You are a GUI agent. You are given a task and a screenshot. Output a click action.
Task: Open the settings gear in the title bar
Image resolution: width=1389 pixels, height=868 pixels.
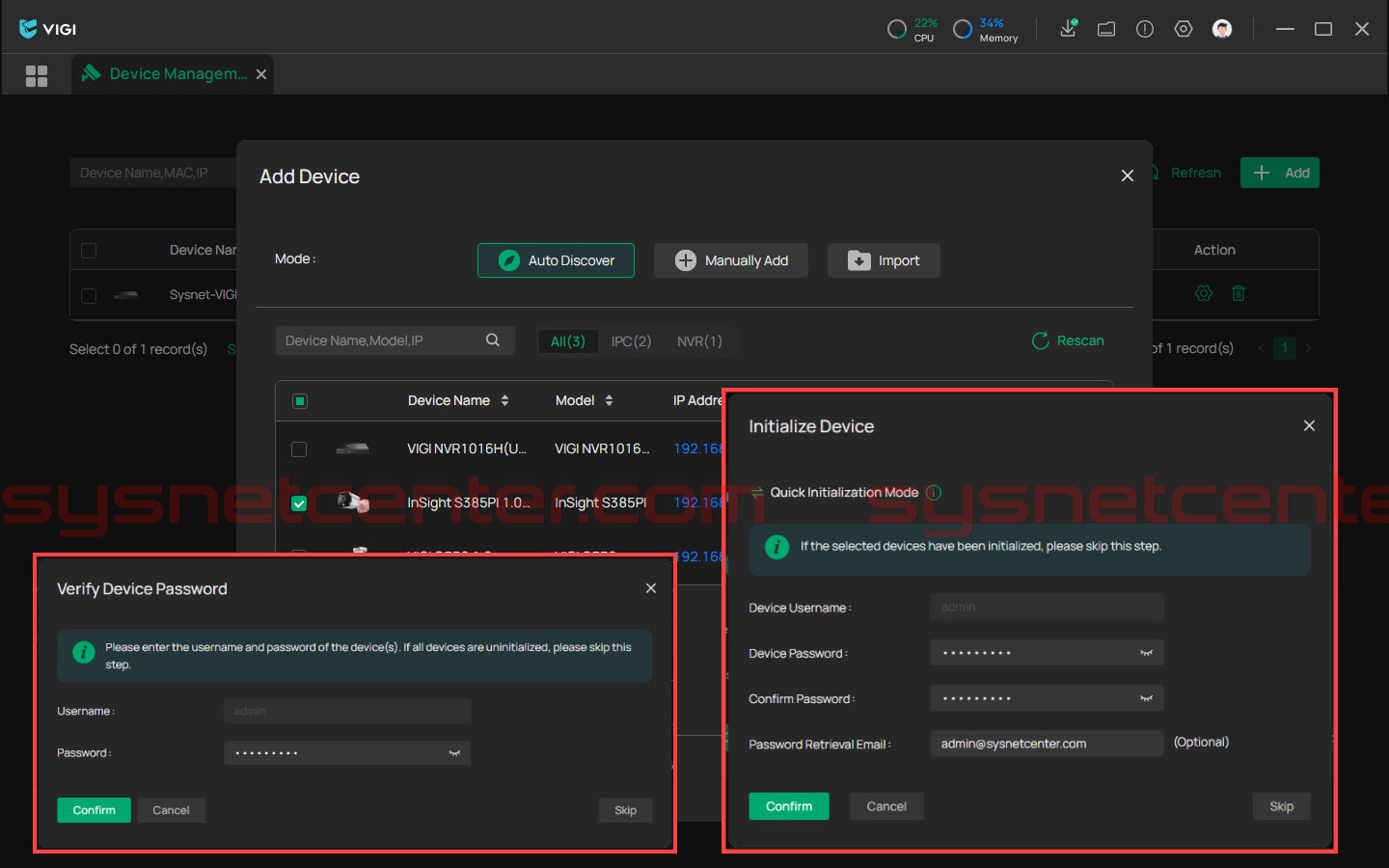(x=1184, y=29)
